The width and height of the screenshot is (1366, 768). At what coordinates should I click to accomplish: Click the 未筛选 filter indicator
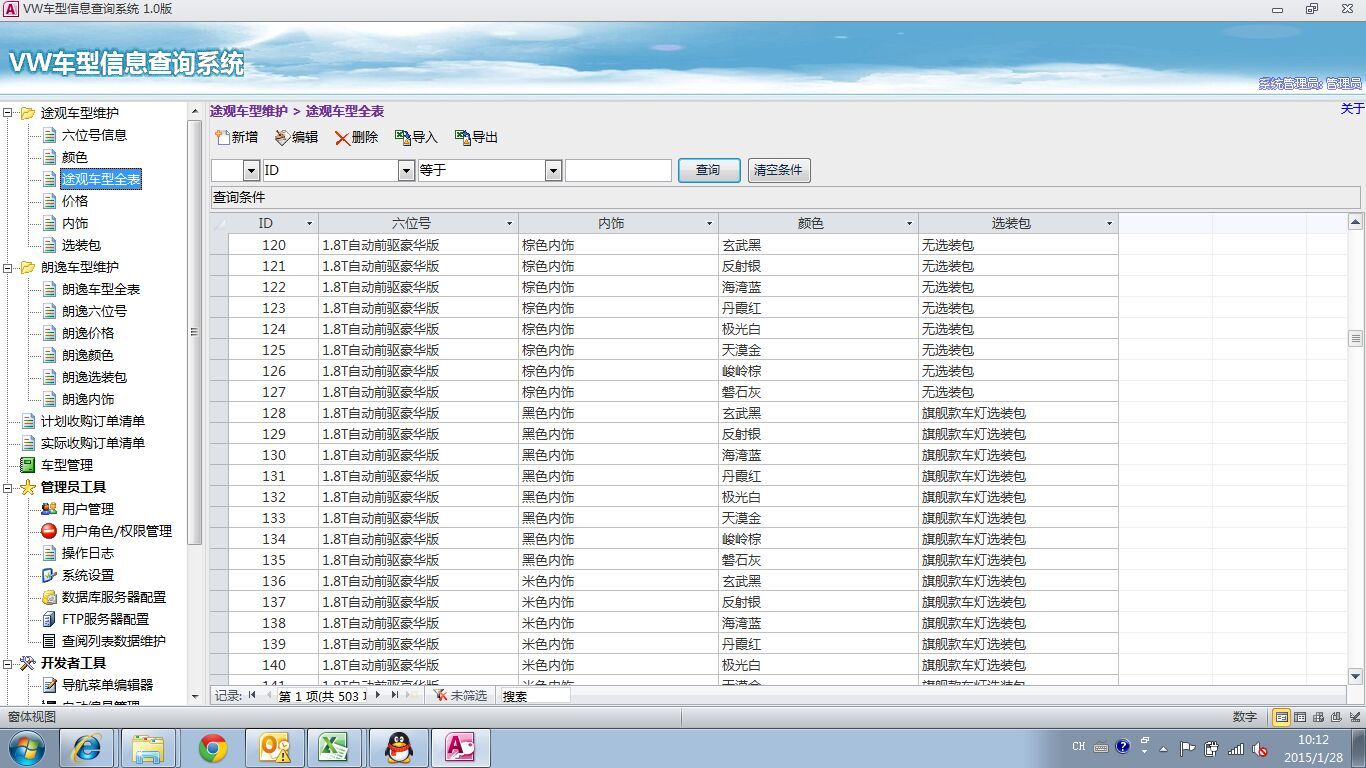(461, 695)
